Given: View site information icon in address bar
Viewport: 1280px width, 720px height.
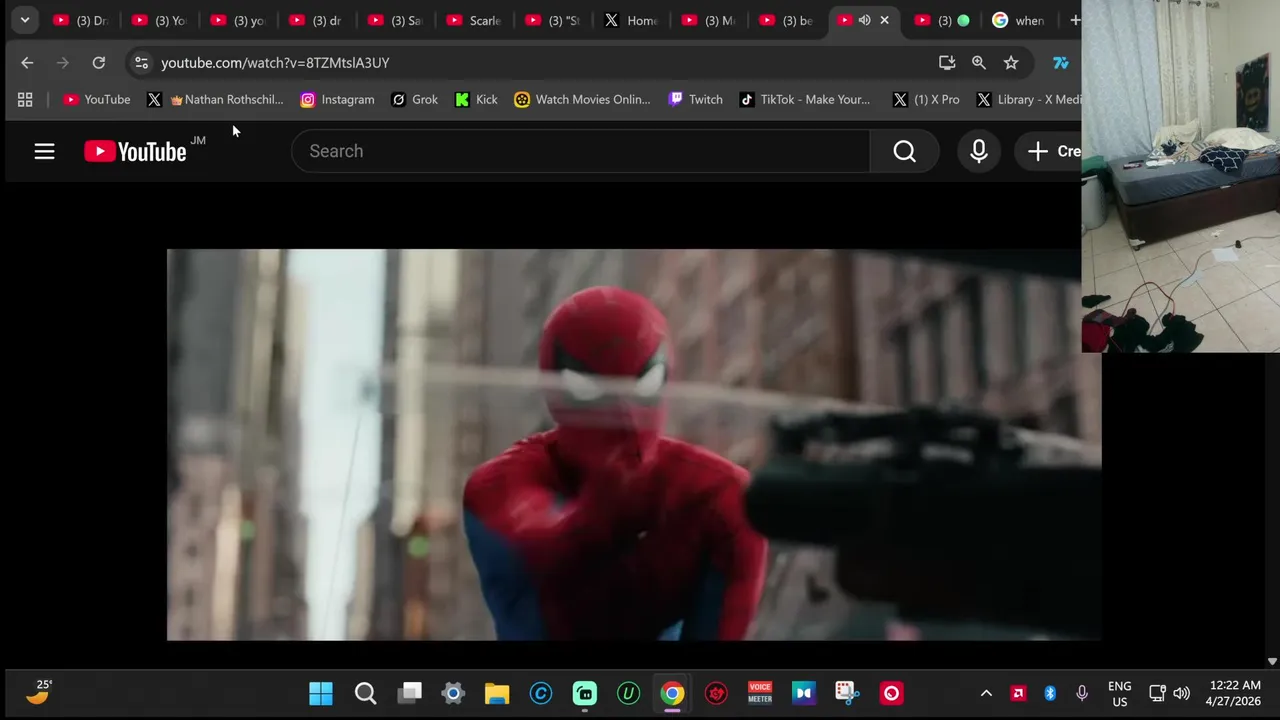Looking at the screenshot, I should (141, 63).
